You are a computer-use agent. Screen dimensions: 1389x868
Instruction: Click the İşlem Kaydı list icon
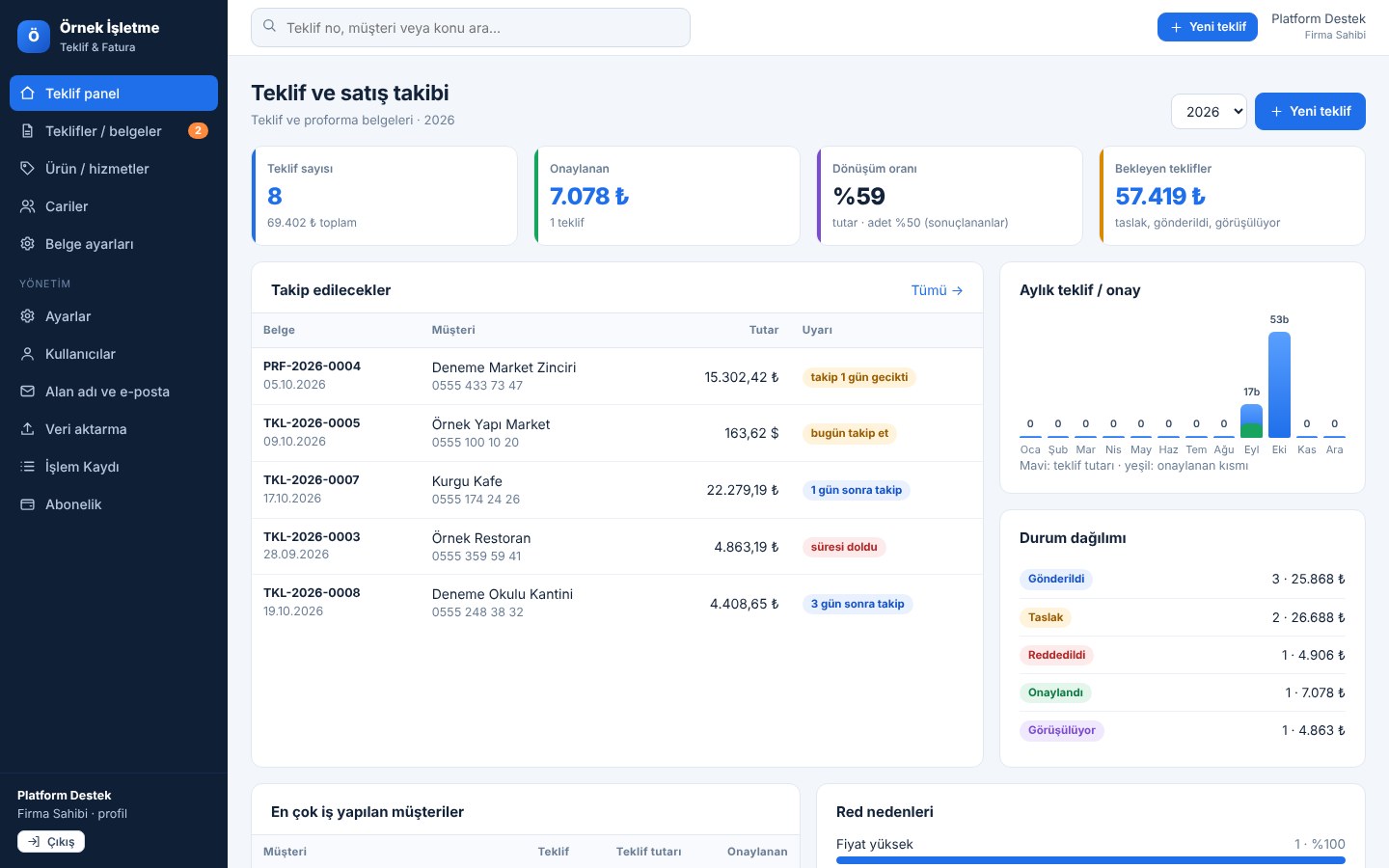click(x=28, y=467)
